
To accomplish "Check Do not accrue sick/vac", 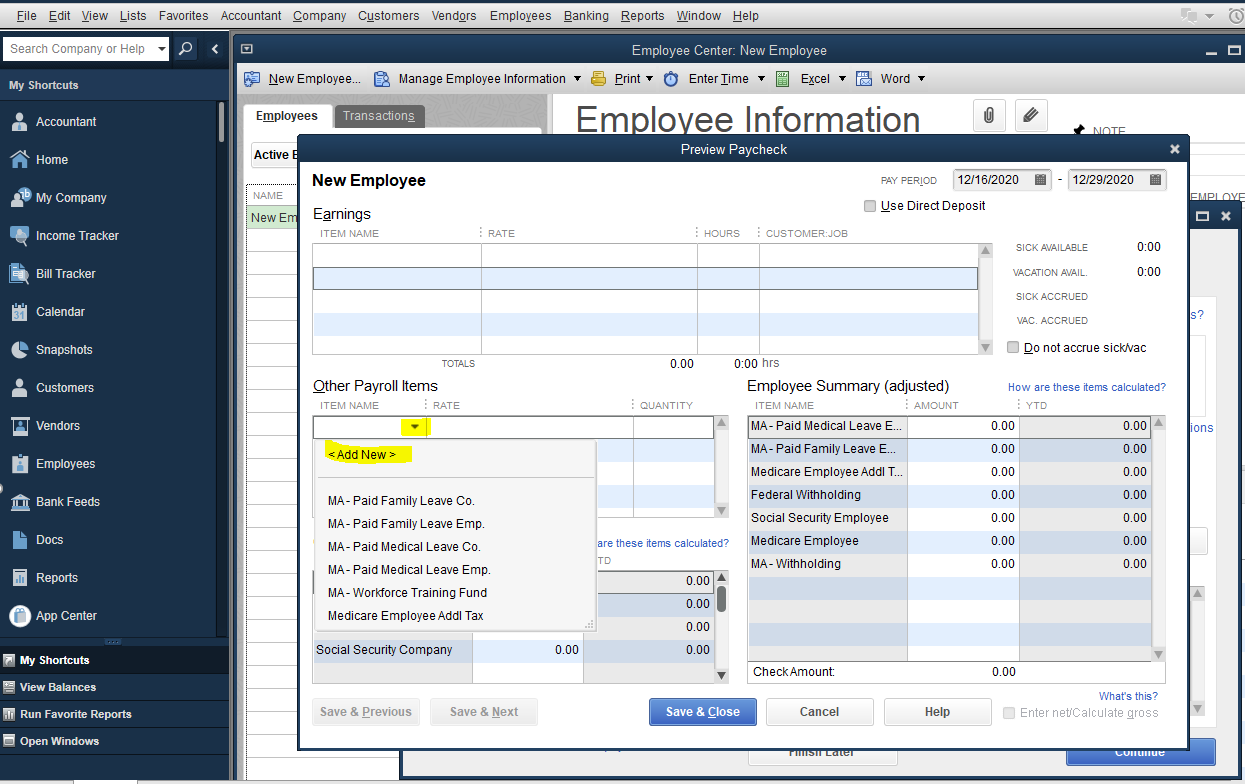I will 1013,348.
